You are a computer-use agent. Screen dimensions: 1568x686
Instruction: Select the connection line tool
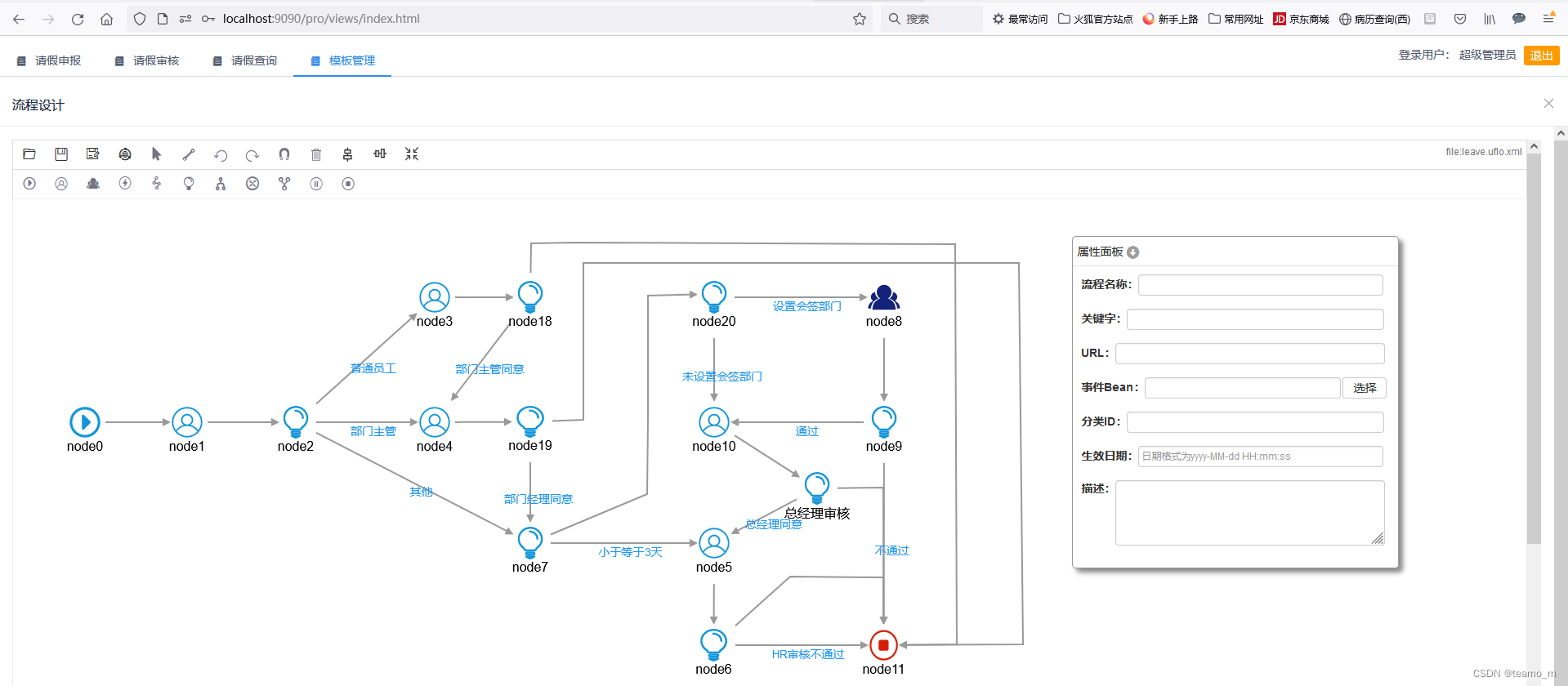(x=189, y=154)
